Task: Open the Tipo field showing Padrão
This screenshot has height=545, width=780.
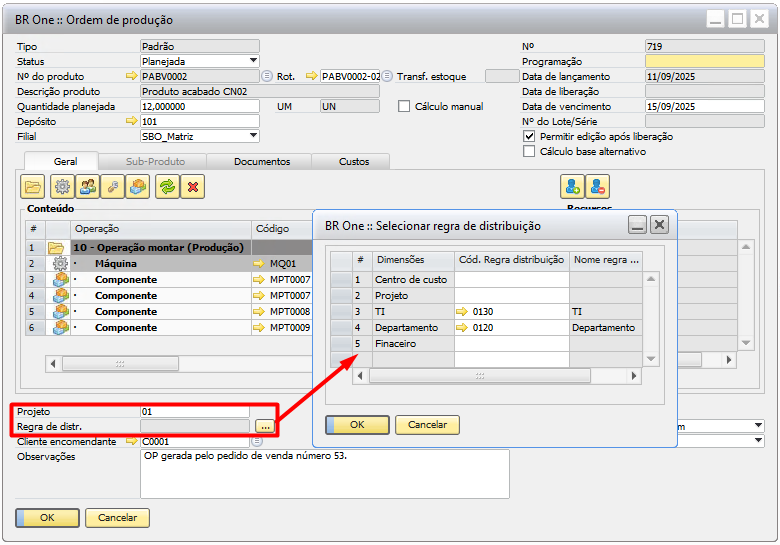Action: click(199, 46)
